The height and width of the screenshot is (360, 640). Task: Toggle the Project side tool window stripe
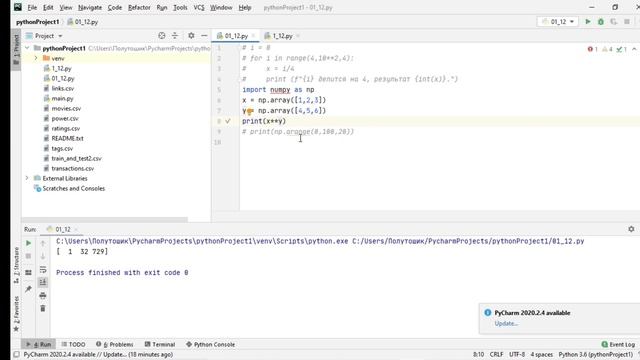click(16, 50)
